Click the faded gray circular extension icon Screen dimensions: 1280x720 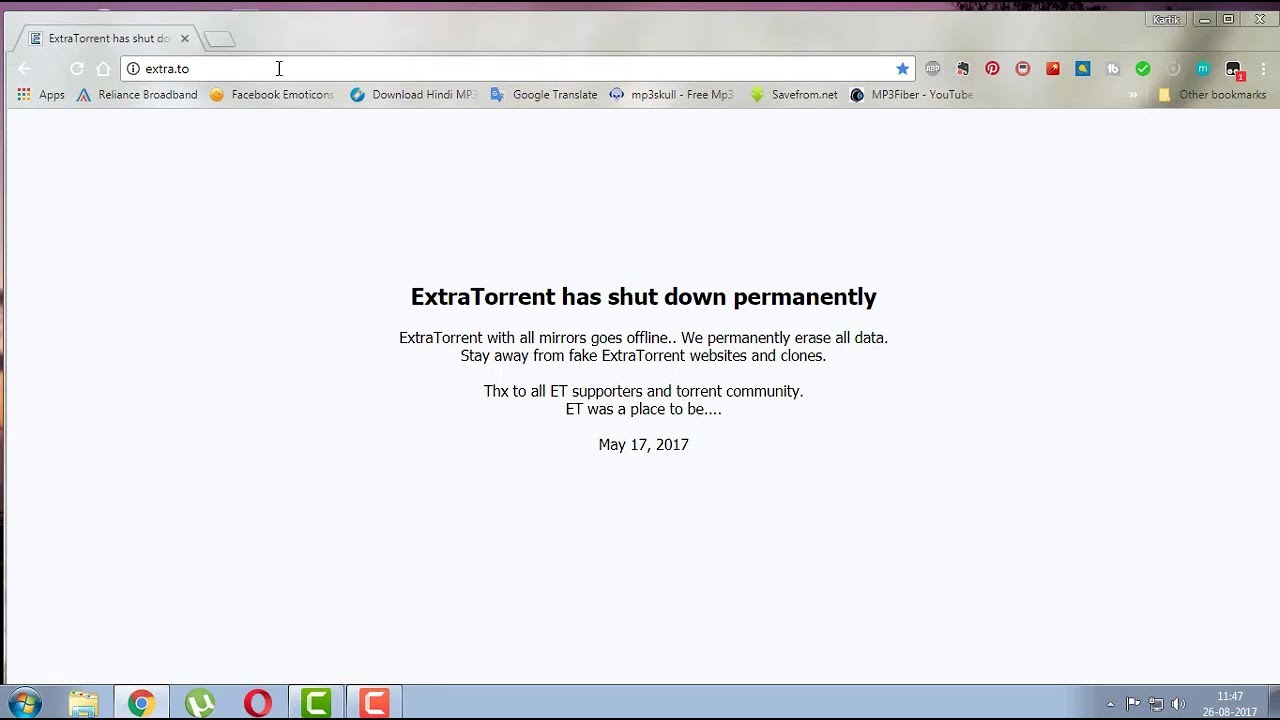point(1173,69)
